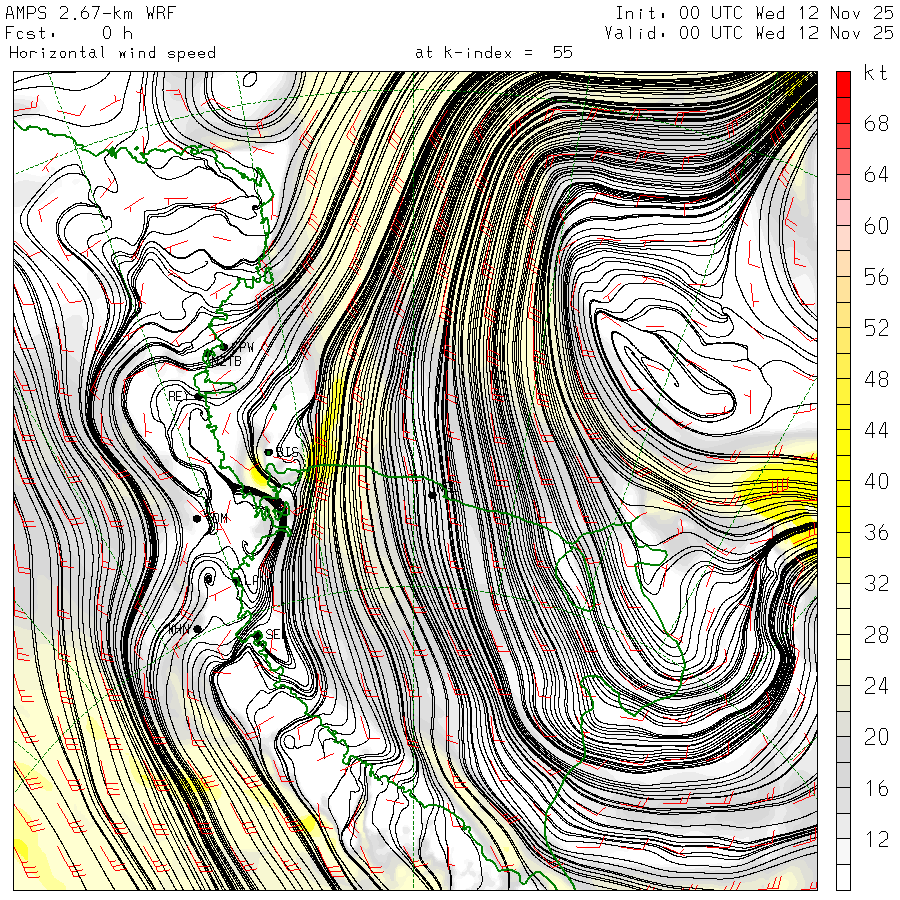The image size is (900, 900).
Task: Click the 56 kt legend value
Action: coord(876,277)
